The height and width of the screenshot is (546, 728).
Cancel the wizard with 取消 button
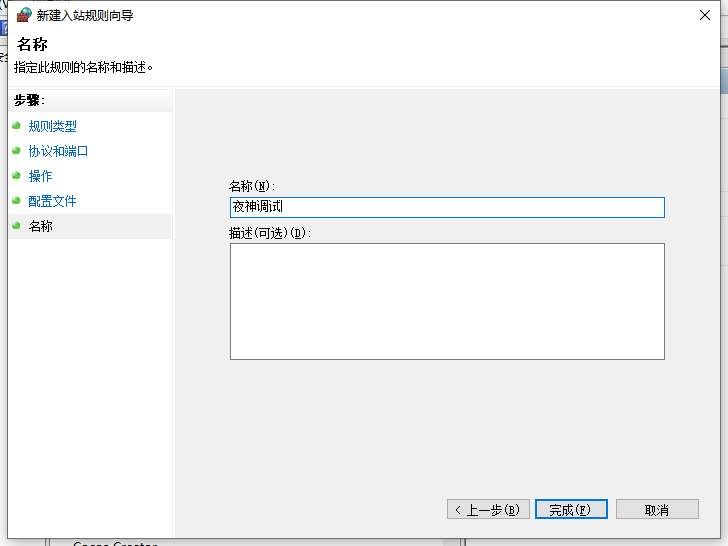coord(656,510)
